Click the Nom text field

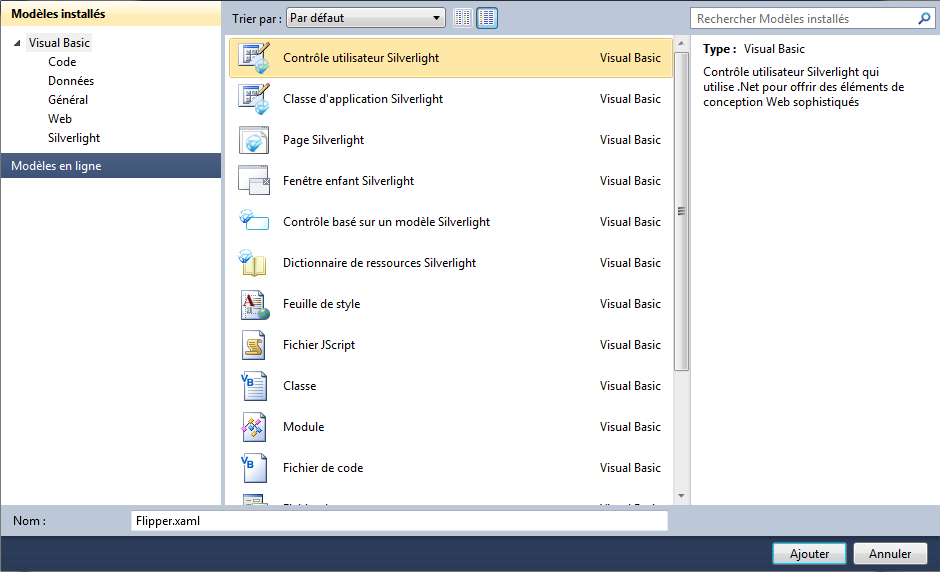(x=398, y=521)
